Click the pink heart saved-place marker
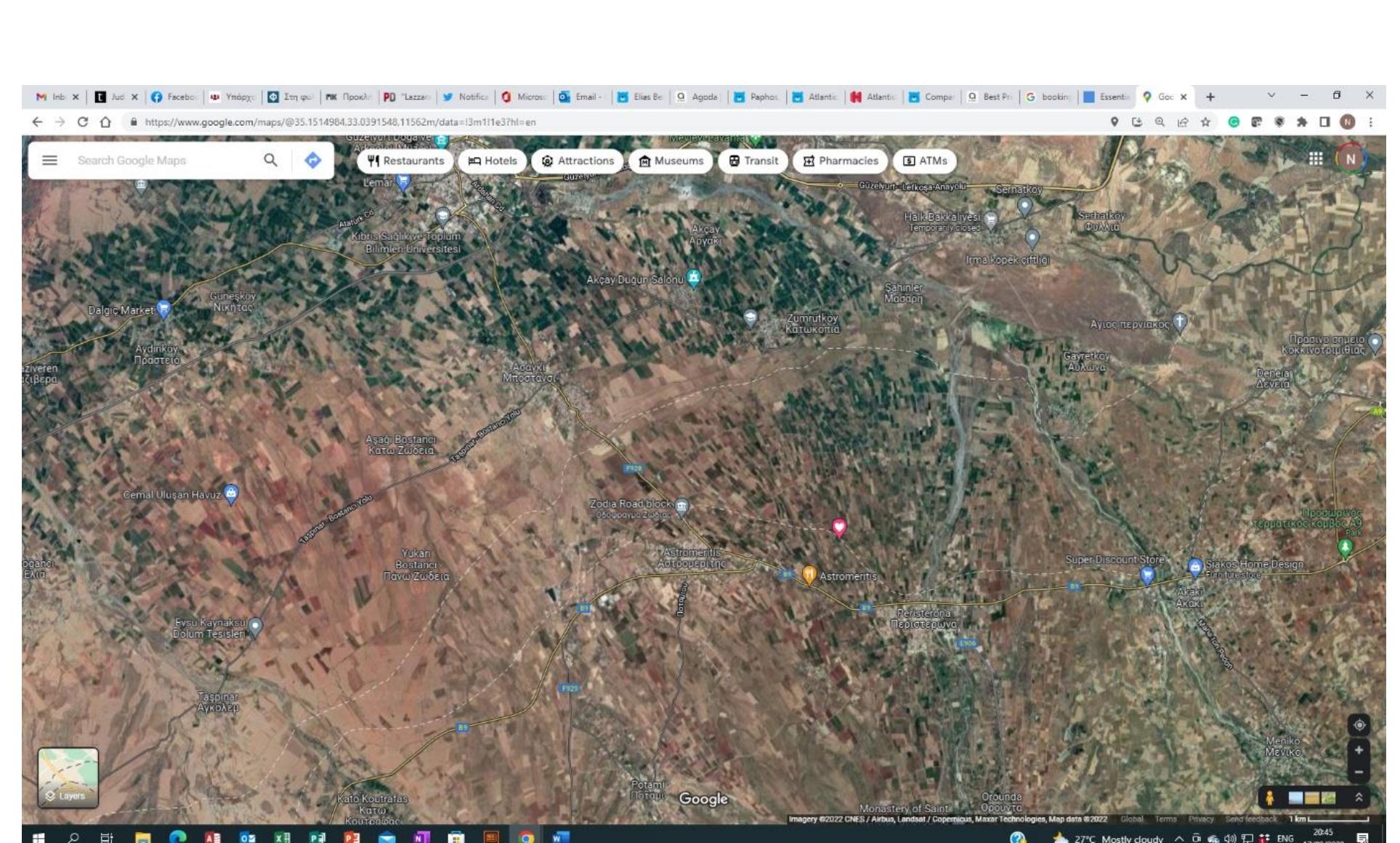The width and height of the screenshot is (1400, 843). pyautogui.click(x=839, y=527)
